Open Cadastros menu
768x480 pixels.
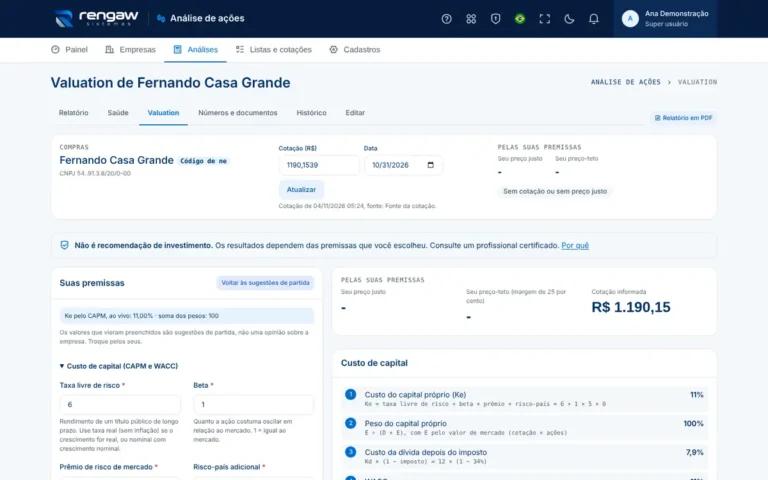355,49
